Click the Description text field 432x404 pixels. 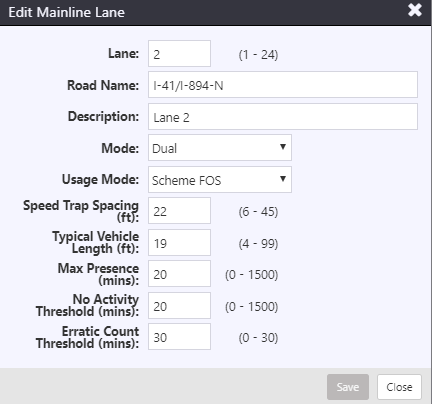(283, 117)
